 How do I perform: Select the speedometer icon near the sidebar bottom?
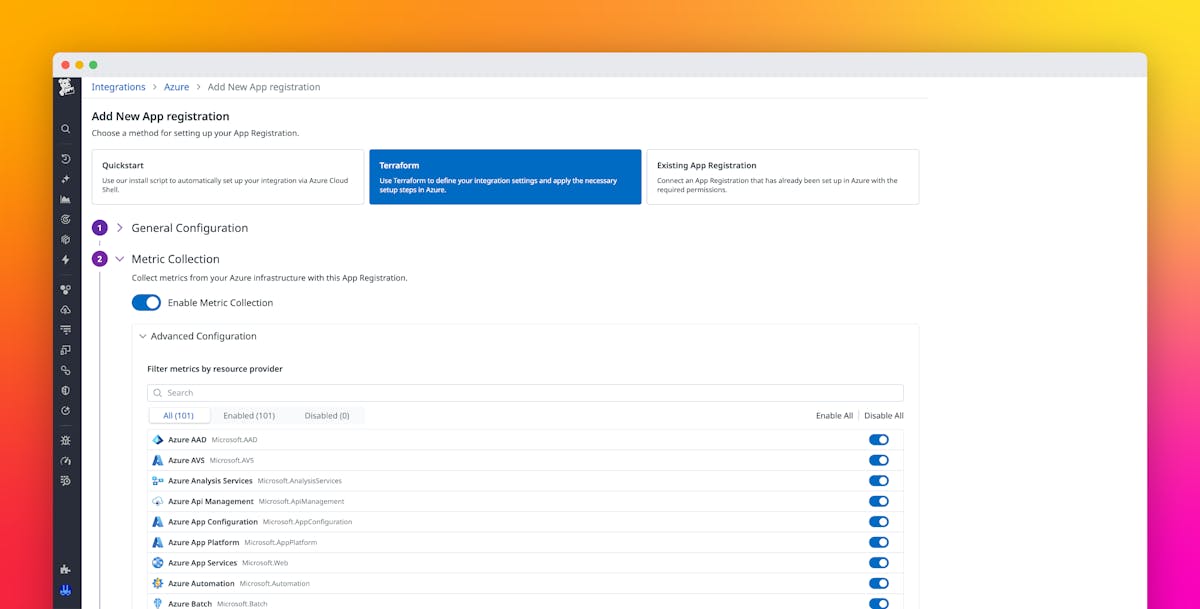pos(65,460)
